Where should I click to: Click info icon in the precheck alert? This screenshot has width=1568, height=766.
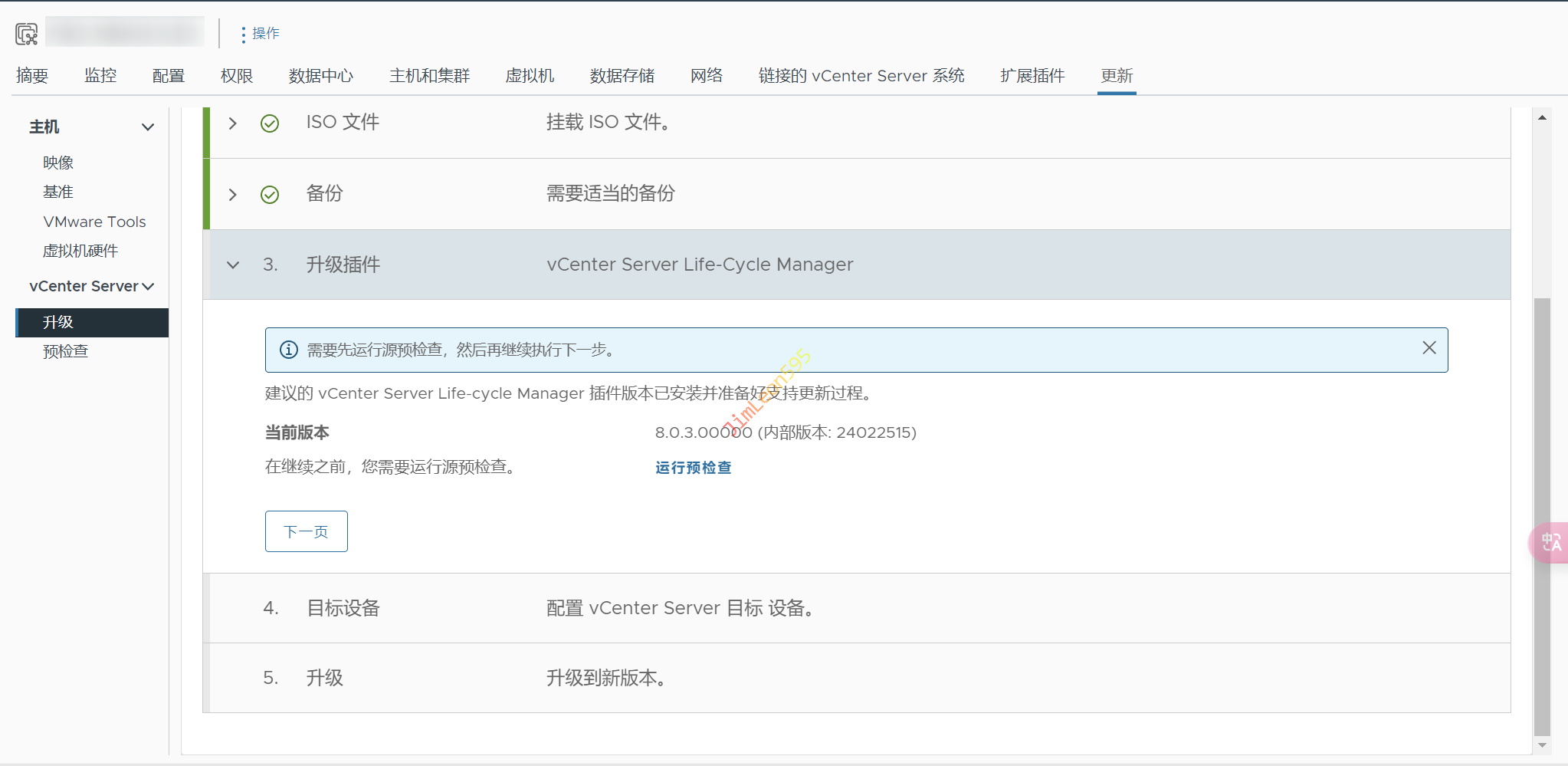[288, 350]
